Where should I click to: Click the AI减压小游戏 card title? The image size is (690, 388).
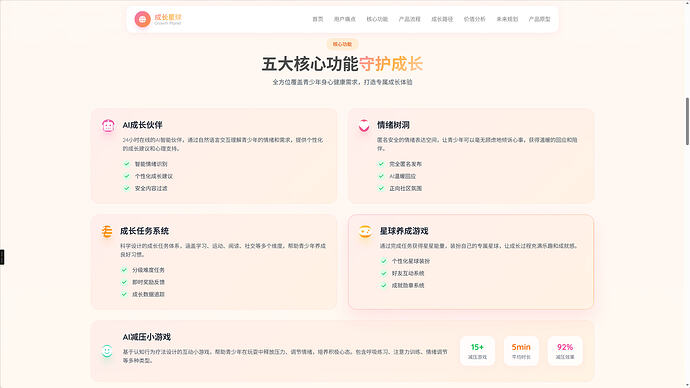tap(147, 337)
